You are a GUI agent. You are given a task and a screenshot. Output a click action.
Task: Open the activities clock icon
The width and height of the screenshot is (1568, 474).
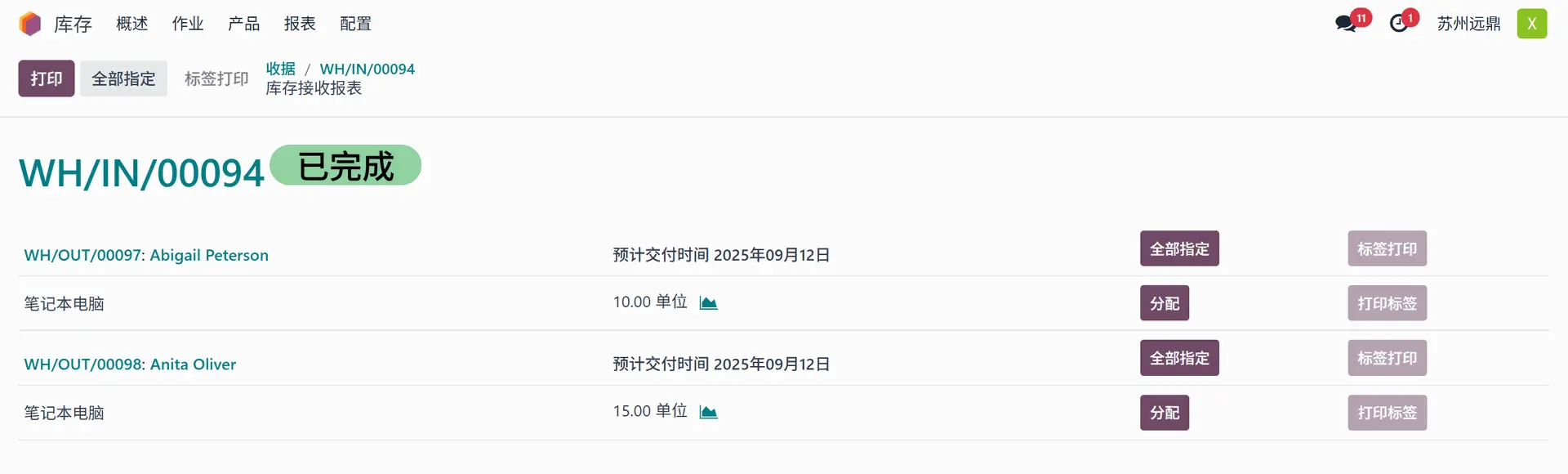point(1399,24)
